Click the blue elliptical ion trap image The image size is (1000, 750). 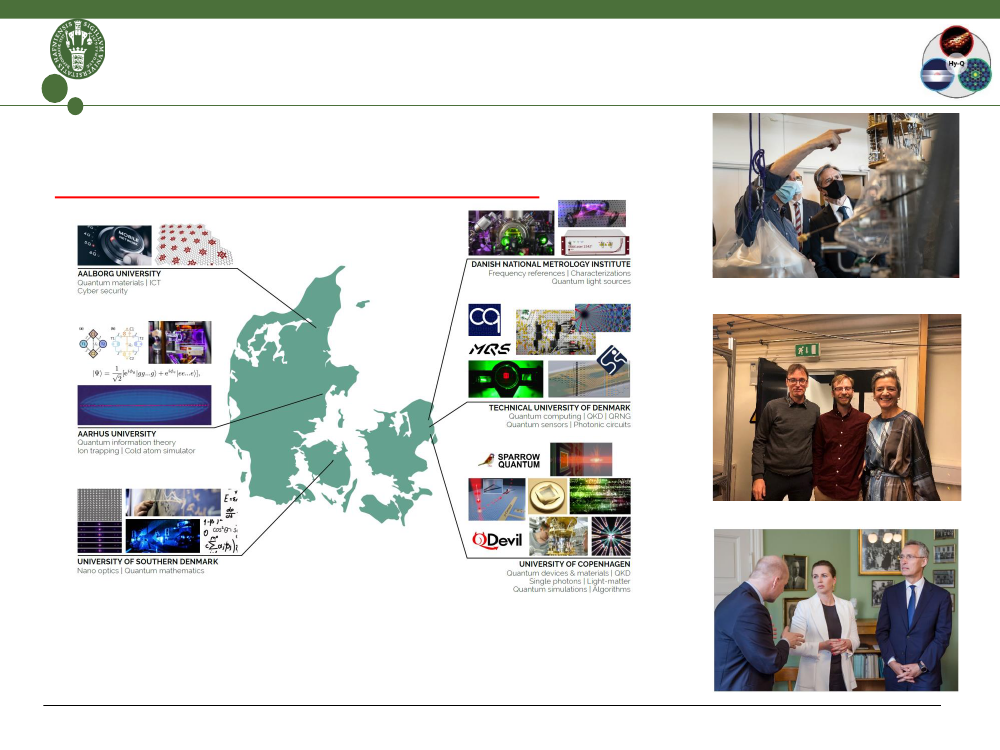coord(144,405)
